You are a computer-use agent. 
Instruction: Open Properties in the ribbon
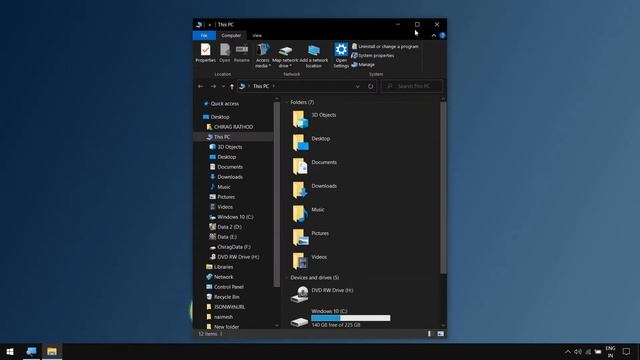pos(205,53)
